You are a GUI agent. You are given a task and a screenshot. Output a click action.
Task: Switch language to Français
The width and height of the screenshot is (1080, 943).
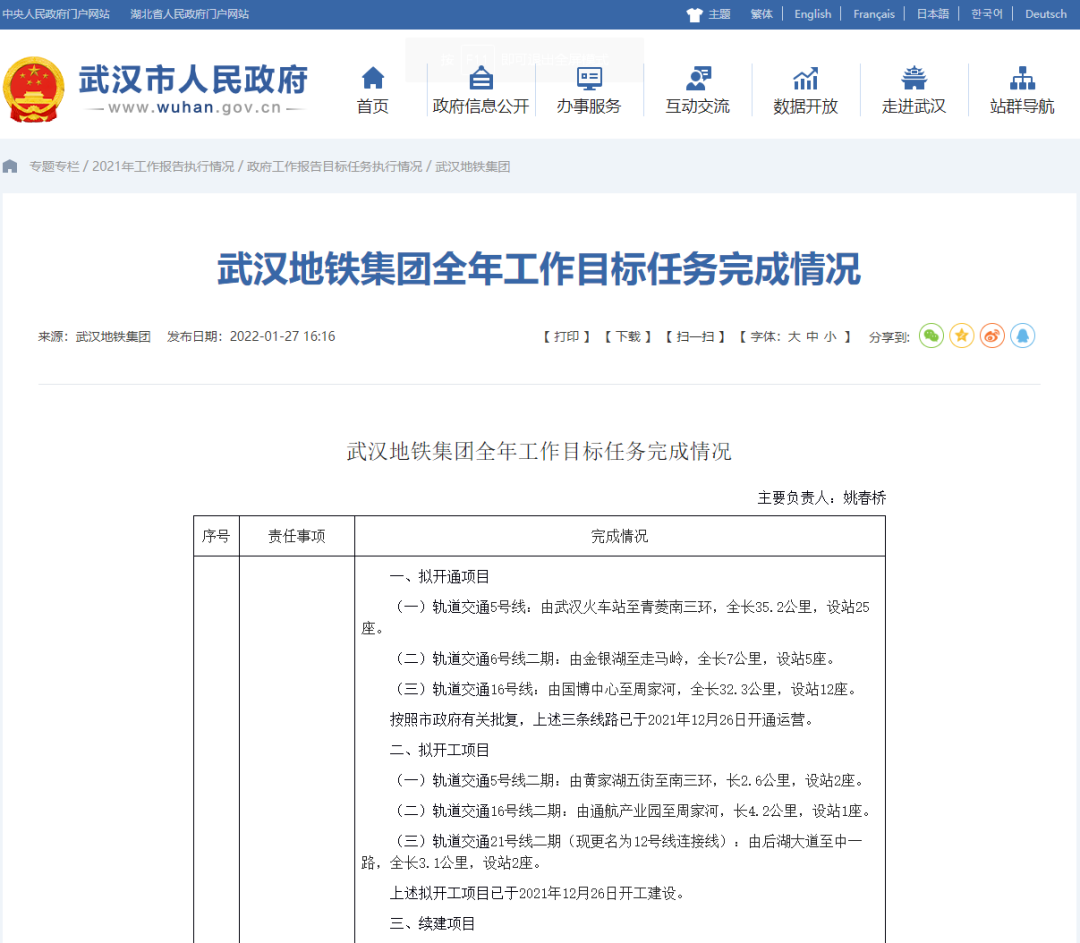(874, 14)
